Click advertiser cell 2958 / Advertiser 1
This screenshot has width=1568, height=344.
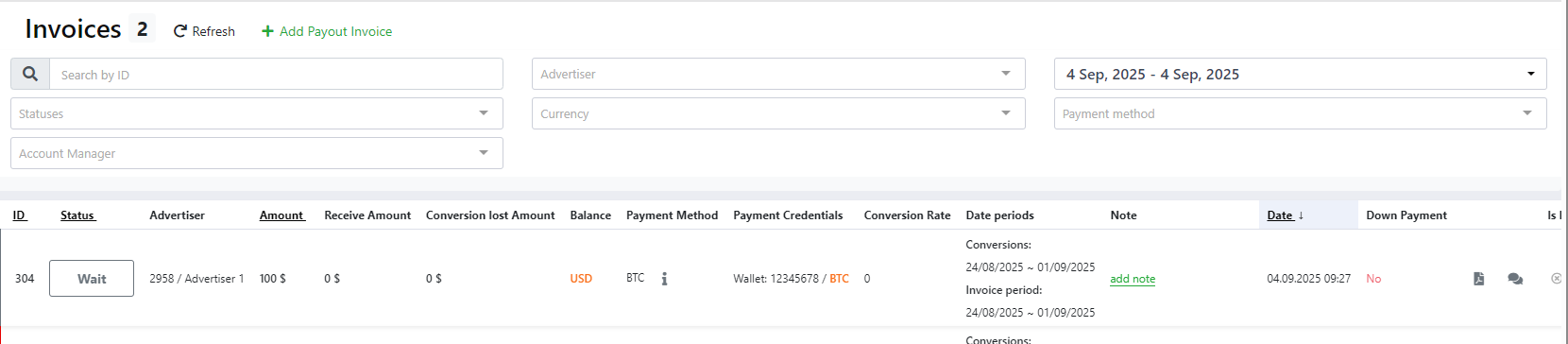coord(196,279)
